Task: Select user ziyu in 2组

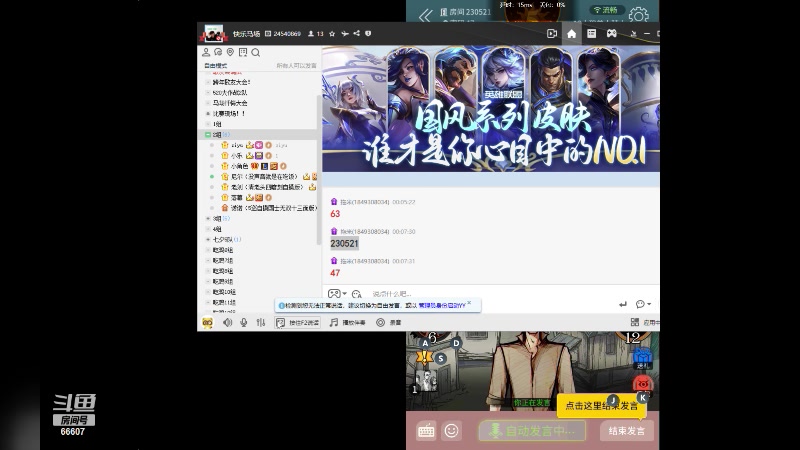Action: point(236,145)
